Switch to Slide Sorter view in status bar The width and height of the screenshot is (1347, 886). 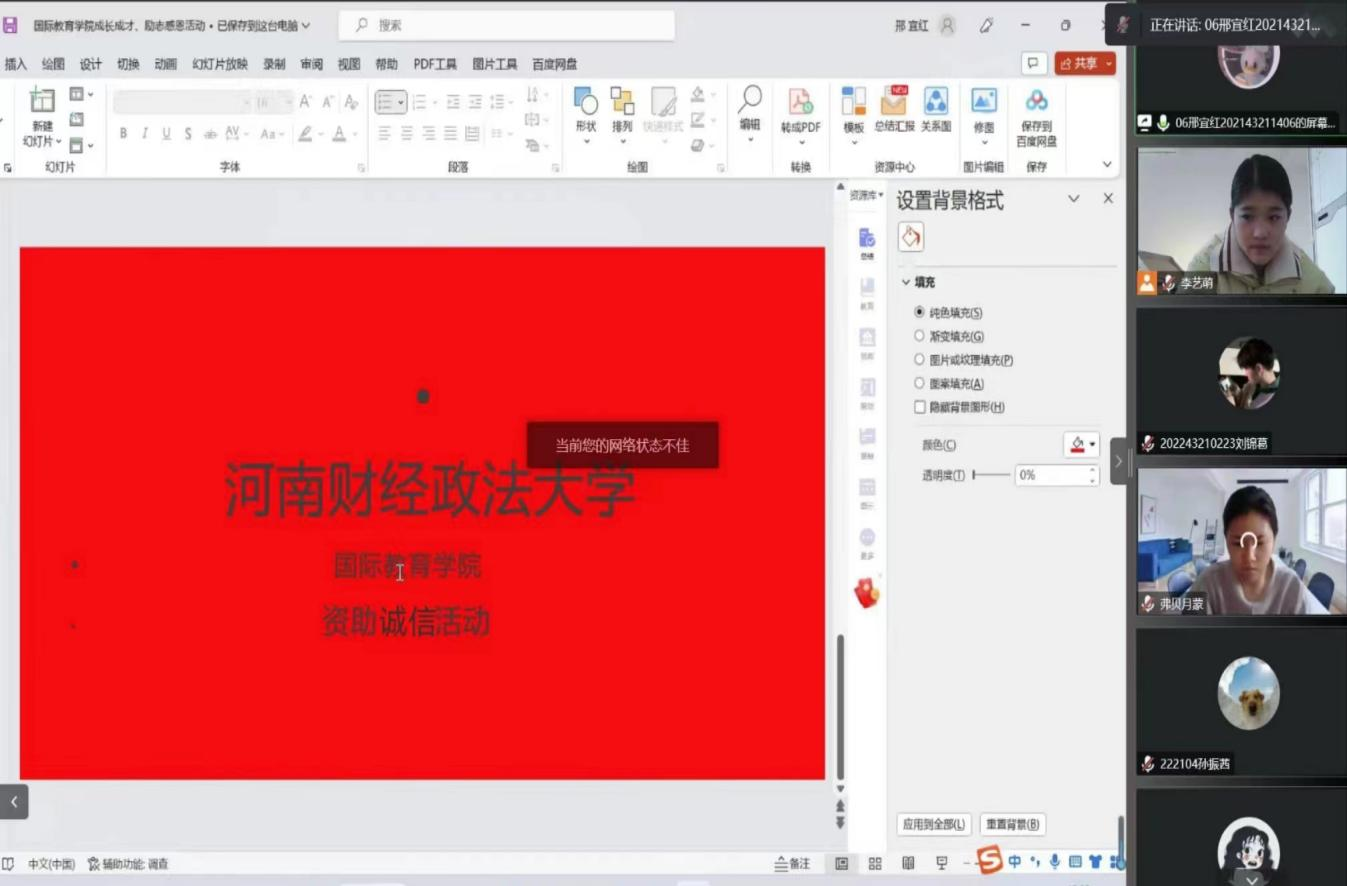pos(875,864)
